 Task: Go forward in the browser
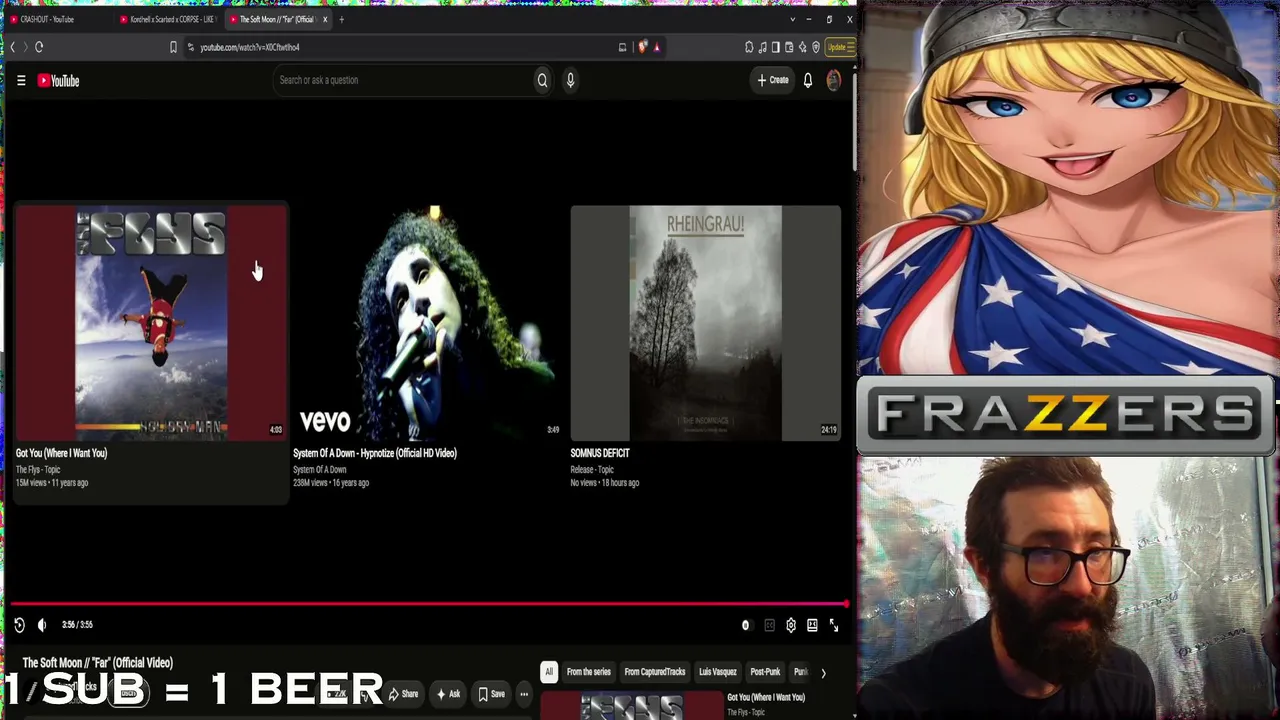[x=25, y=47]
